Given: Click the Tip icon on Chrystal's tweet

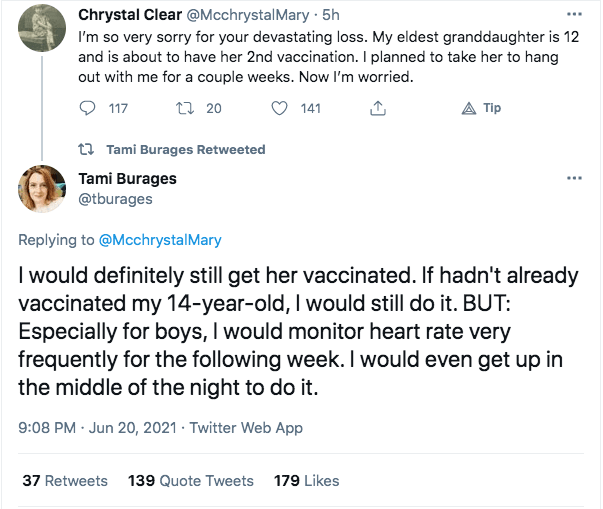Looking at the screenshot, I should coord(470,108).
